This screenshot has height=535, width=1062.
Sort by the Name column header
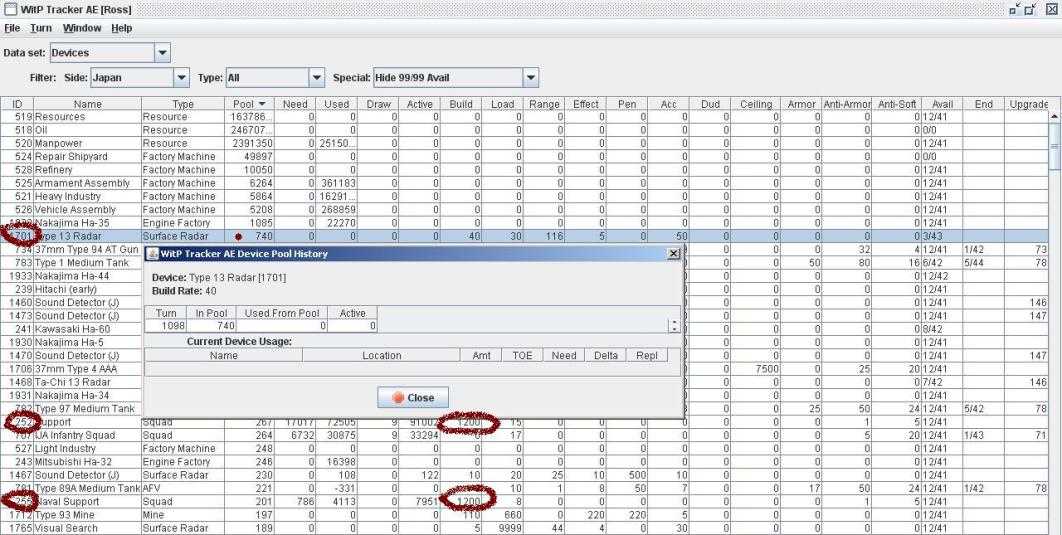pyautogui.click(x=87, y=104)
